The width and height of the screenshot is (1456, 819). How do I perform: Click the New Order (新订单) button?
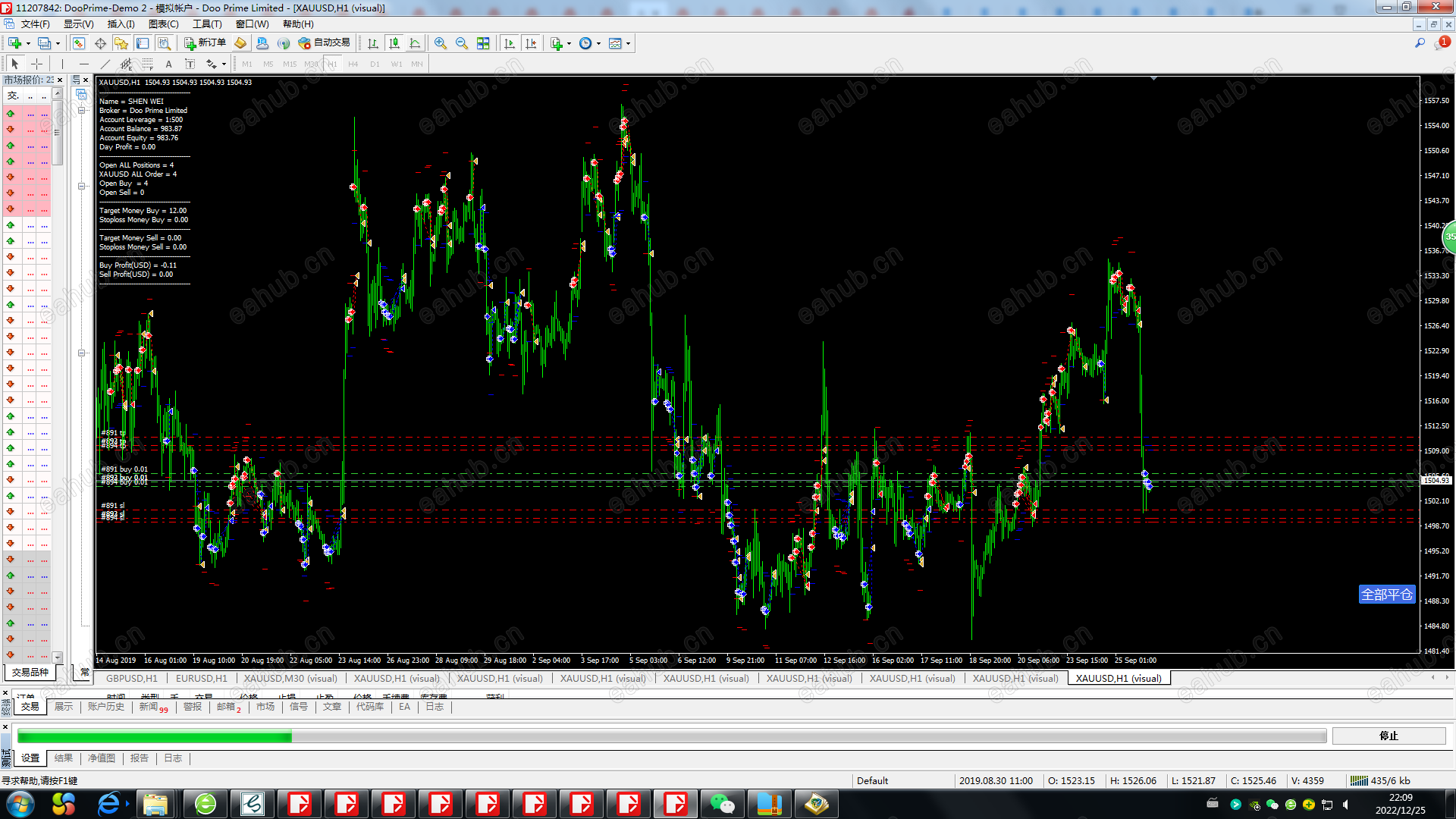205,43
